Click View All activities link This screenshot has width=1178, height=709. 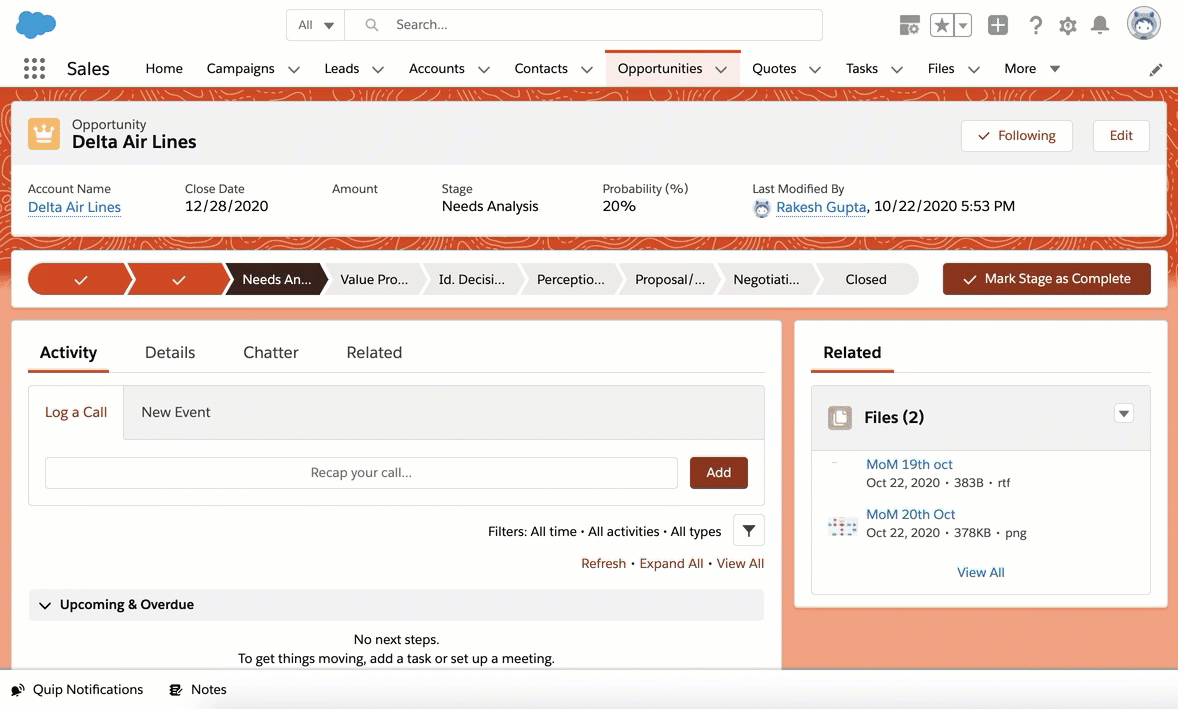tap(740, 563)
